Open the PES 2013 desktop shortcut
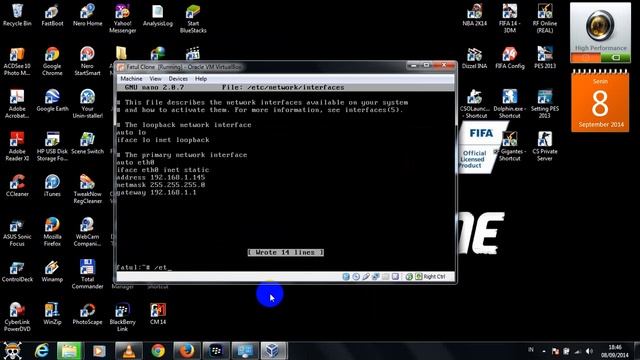The height and width of the screenshot is (360, 640). point(545,58)
